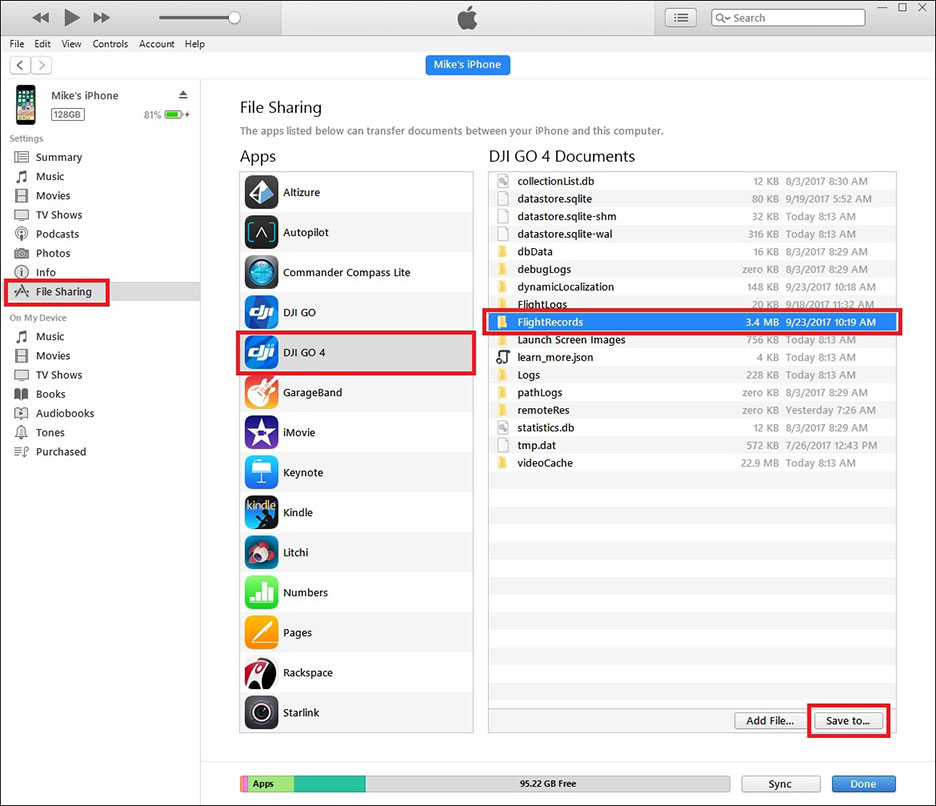Open Audiobooks under On My Device
The image size is (936, 806).
(64, 413)
